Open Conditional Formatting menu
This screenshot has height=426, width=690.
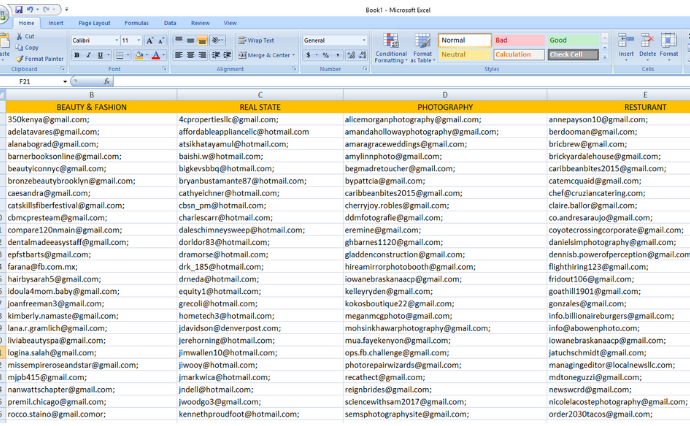(x=391, y=48)
